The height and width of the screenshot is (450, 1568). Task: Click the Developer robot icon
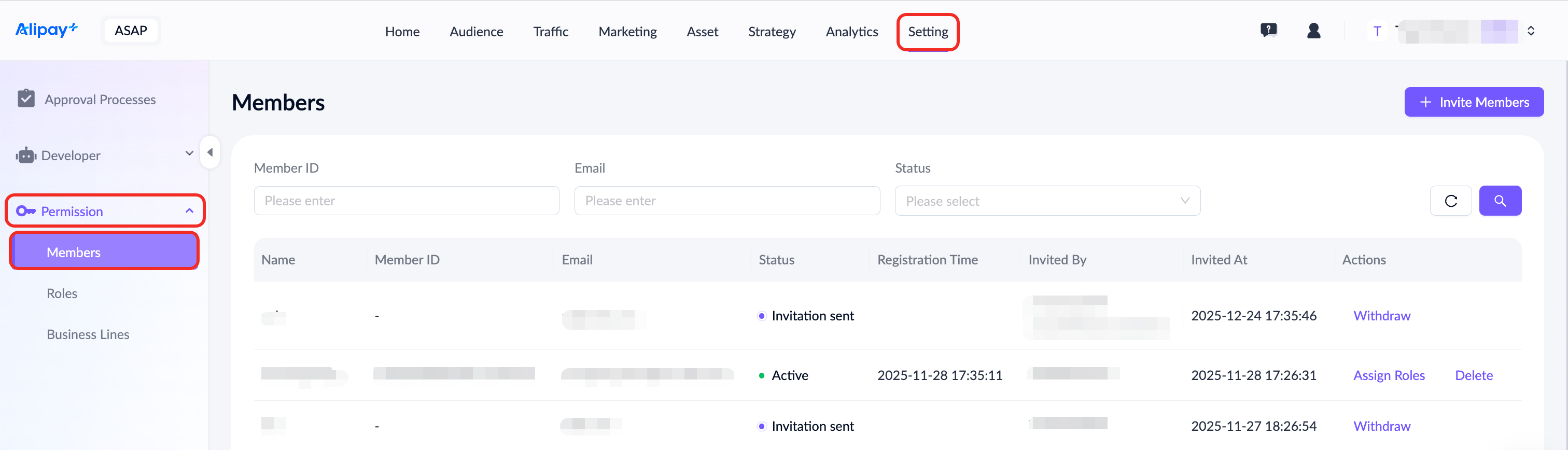coord(26,156)
